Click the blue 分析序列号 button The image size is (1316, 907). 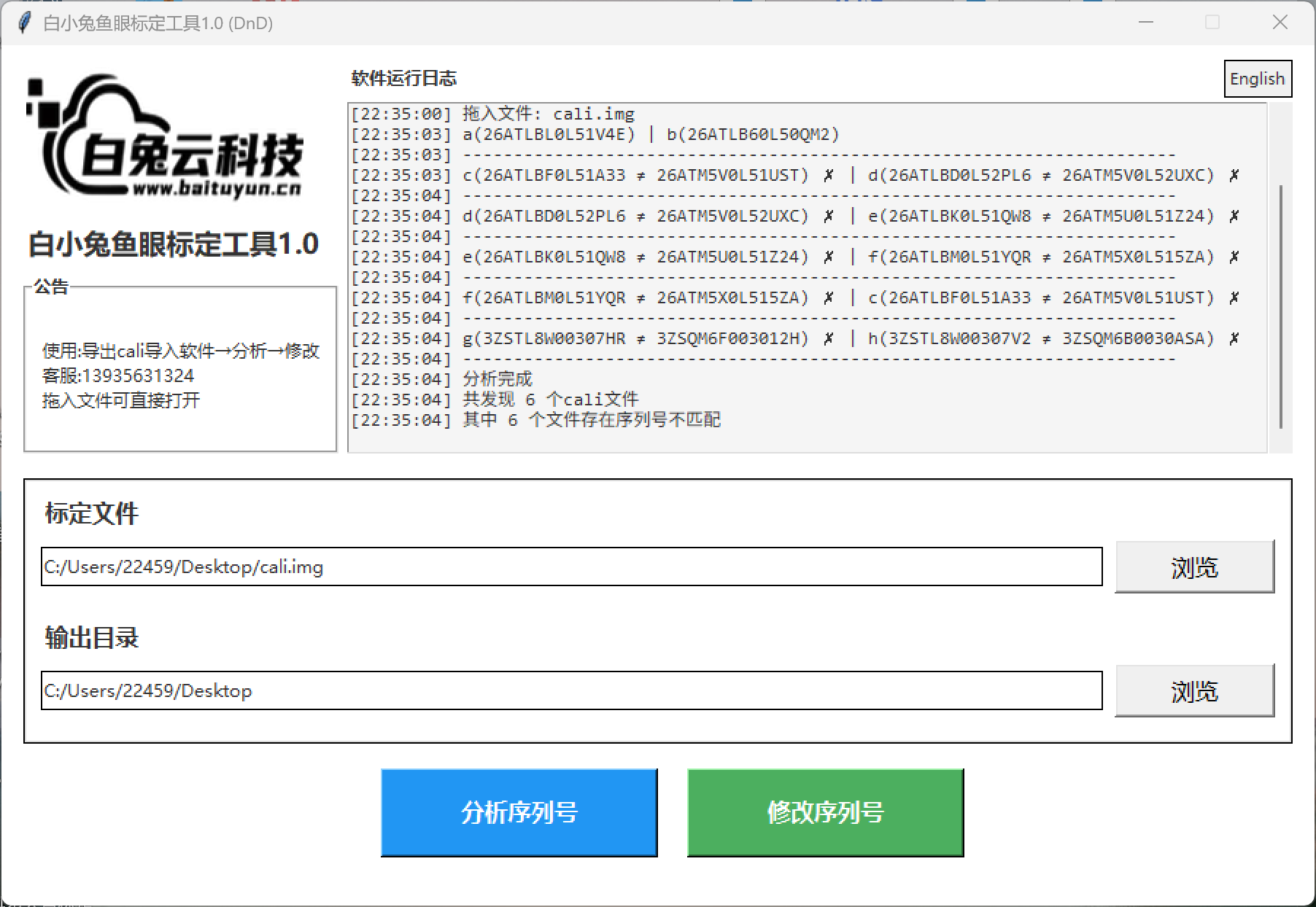click(x=519, y=812)
